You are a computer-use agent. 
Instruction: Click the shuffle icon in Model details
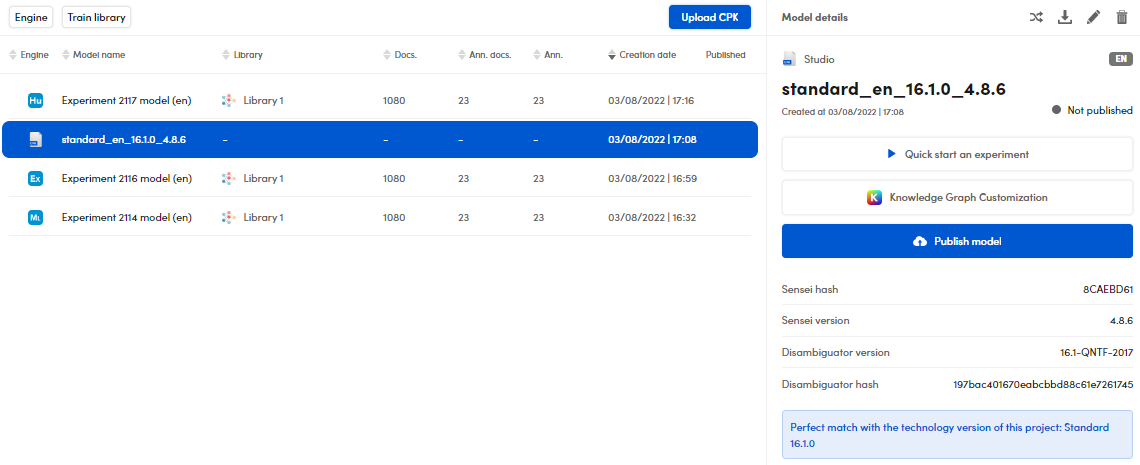[x=1036, y=17]
